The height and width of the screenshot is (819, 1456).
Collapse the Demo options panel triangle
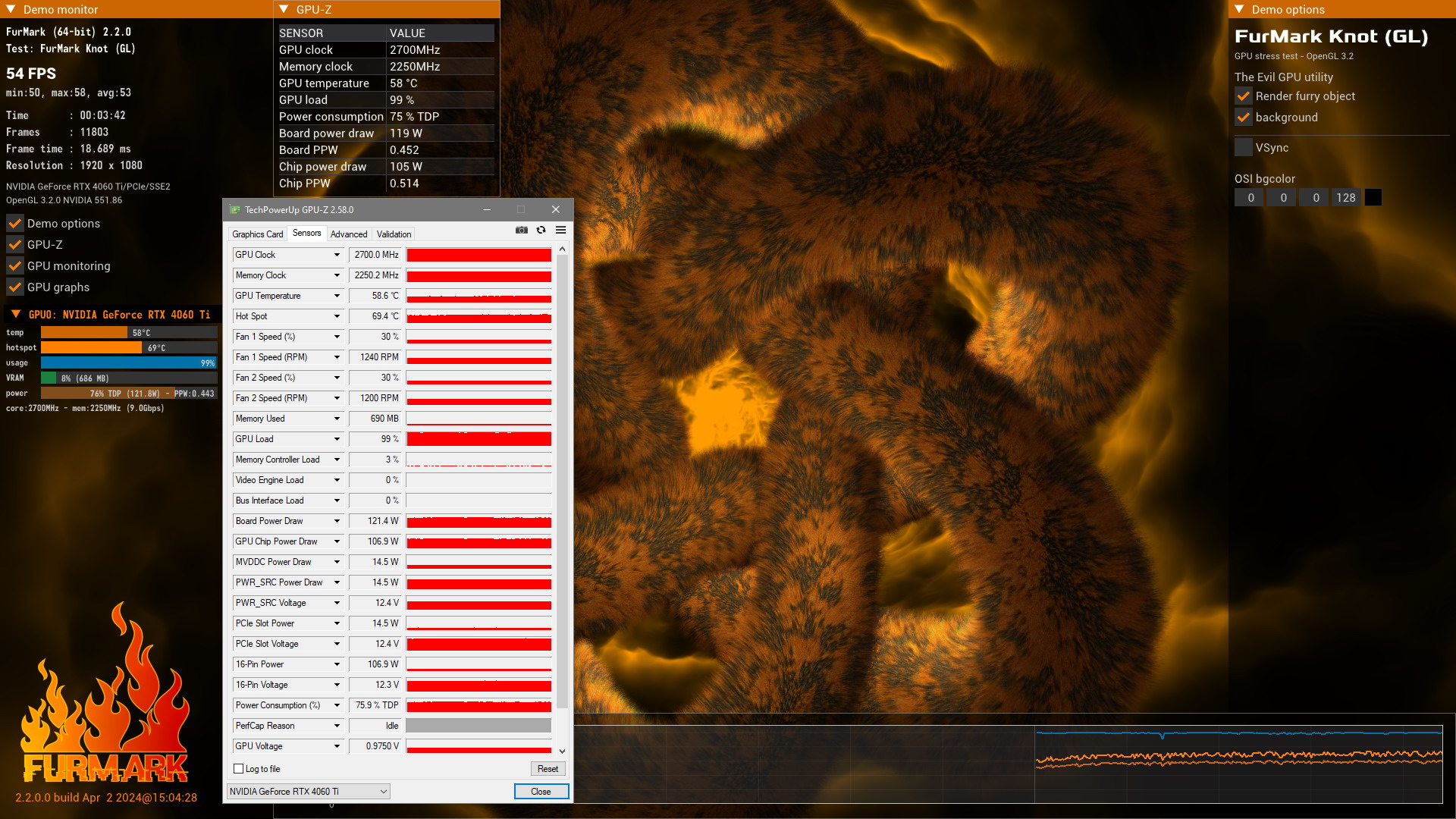pos(1239,9)
